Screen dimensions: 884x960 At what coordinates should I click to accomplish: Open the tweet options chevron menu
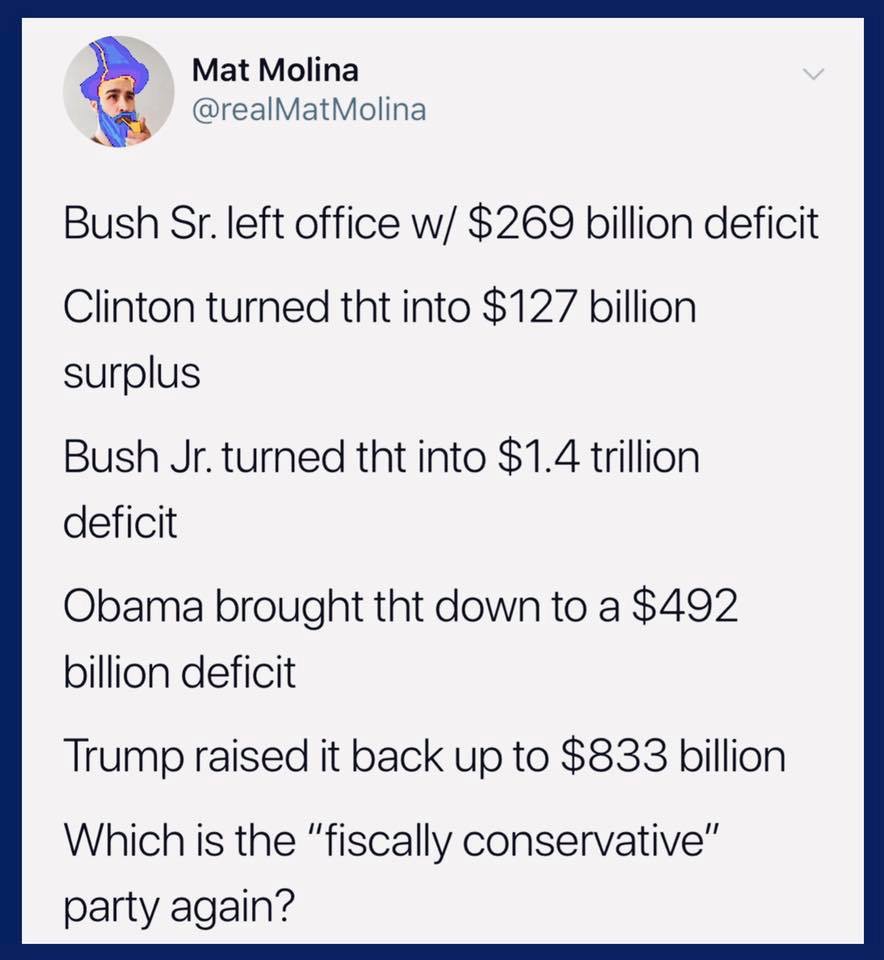pyautogui.click(x=814, y=74)
